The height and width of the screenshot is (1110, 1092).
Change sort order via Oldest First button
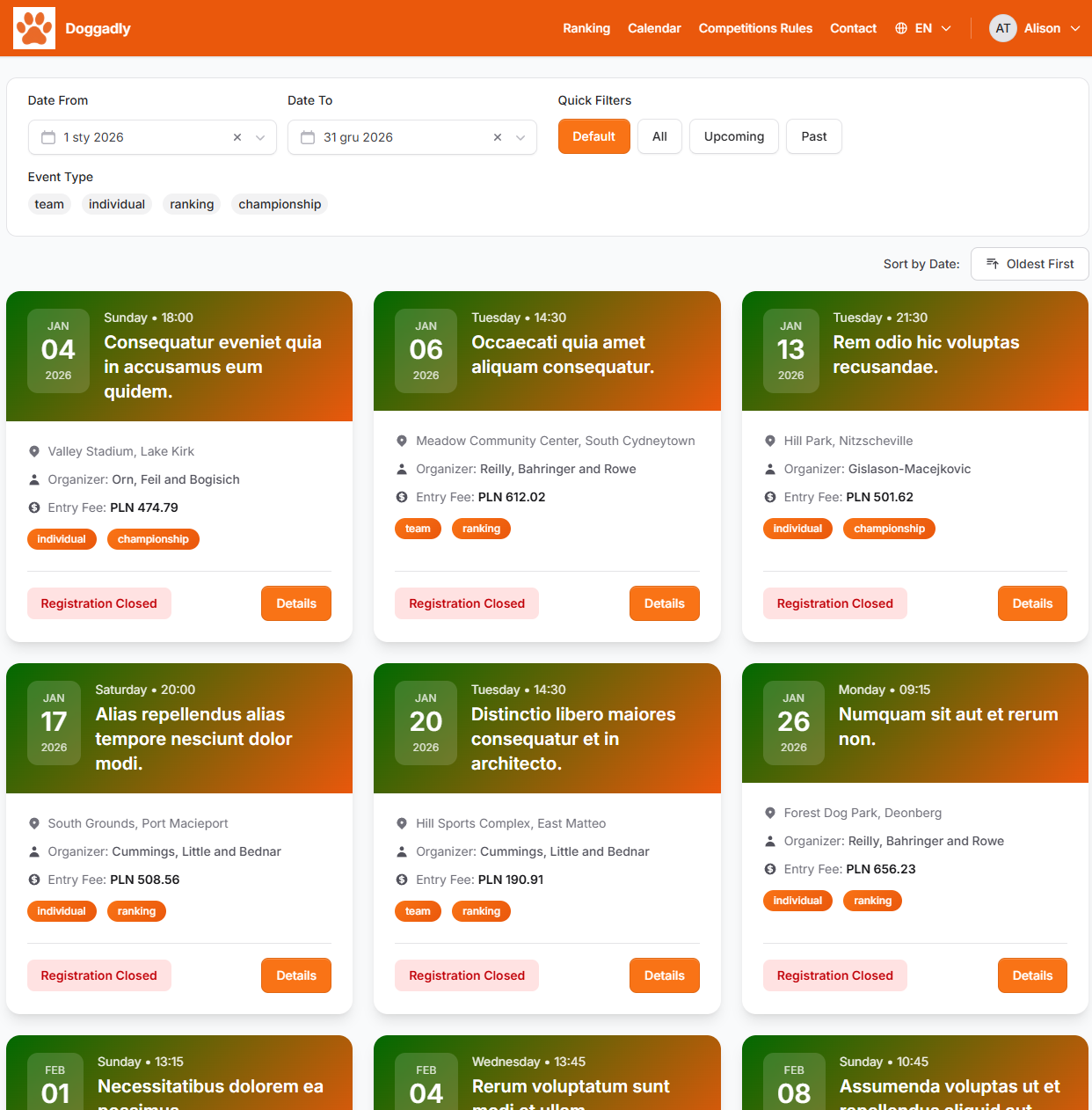[x=1030, y=264]
